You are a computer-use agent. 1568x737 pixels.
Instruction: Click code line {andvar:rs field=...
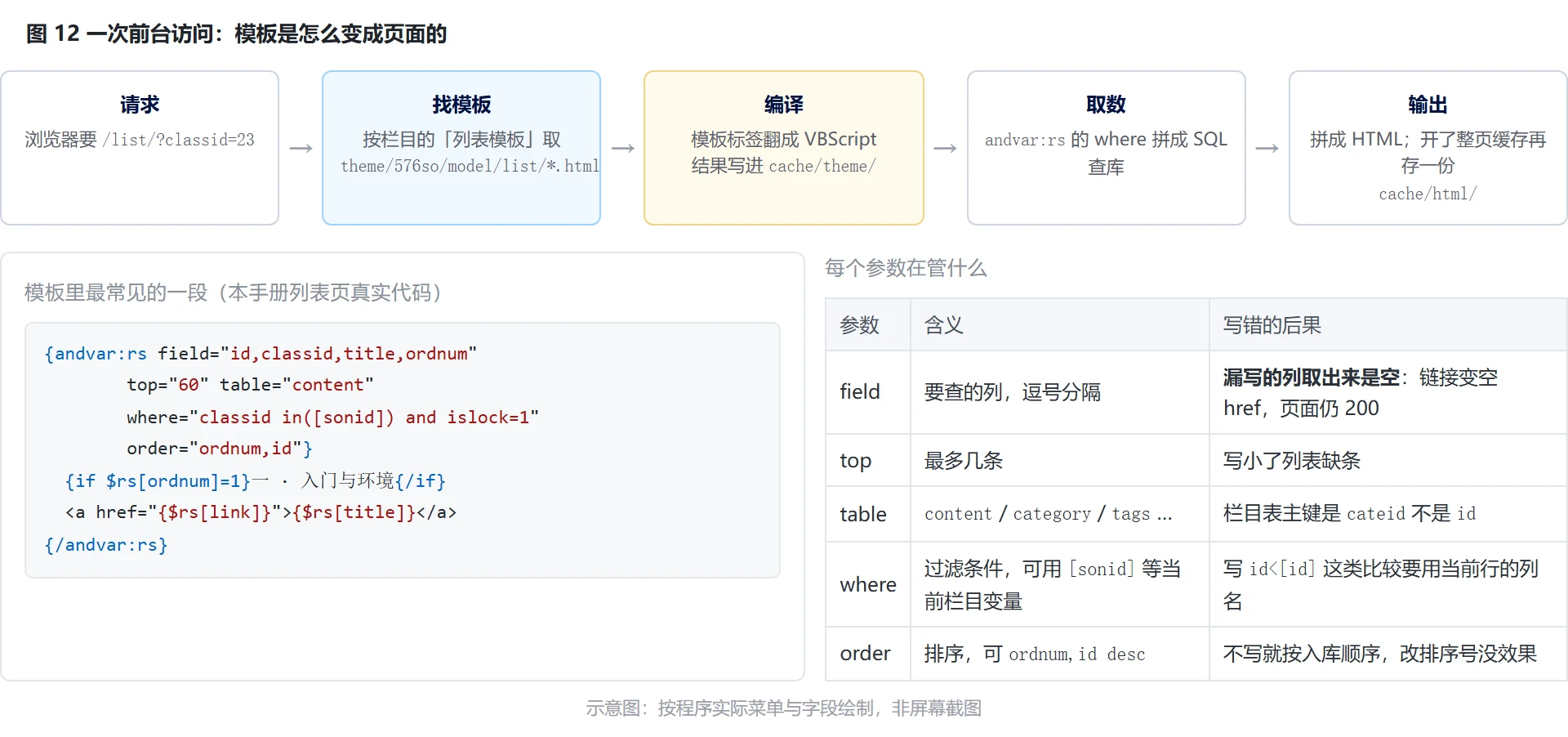tap(261, 354)
